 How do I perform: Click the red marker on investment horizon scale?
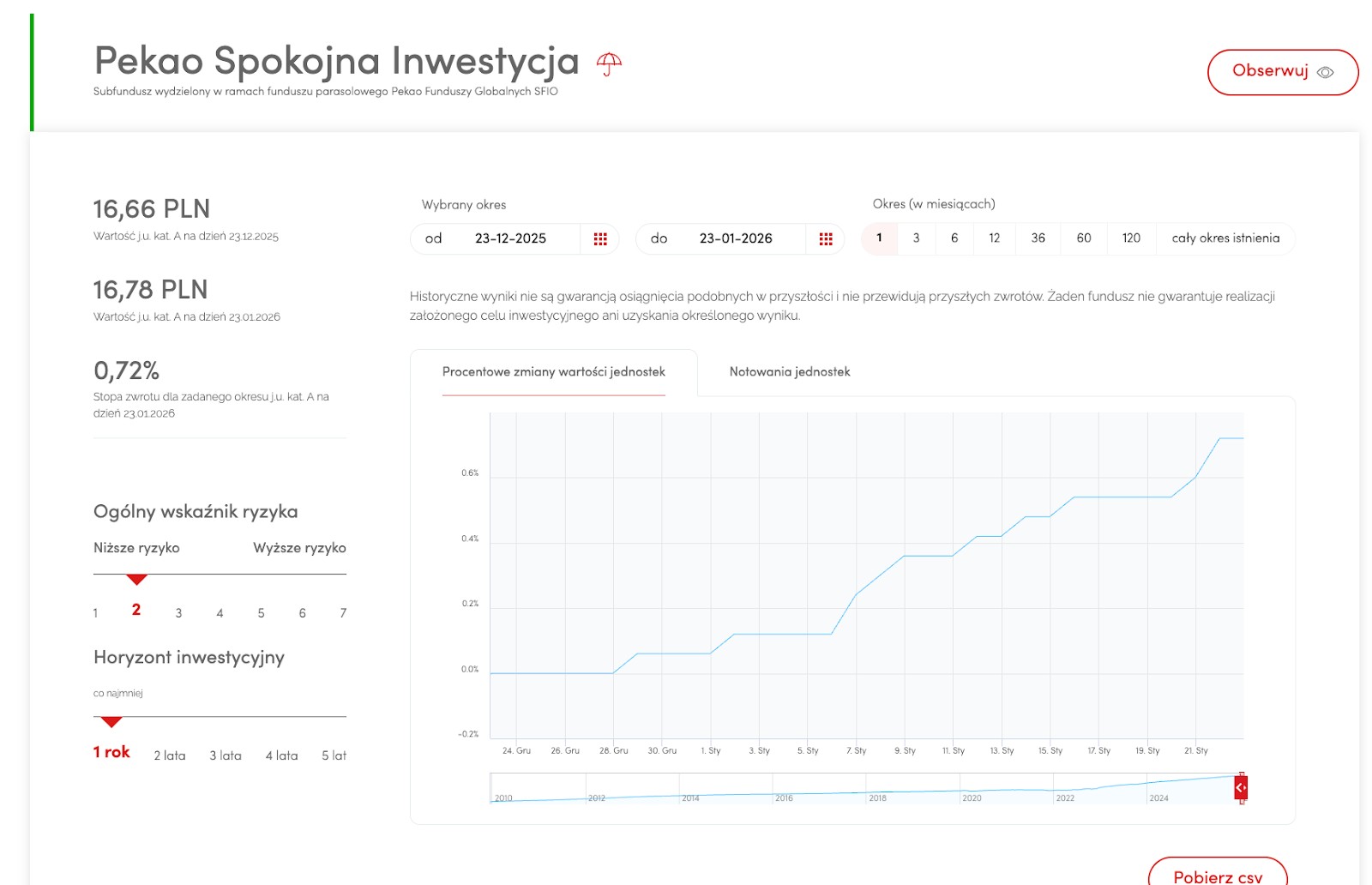pyautogui.click(x=111, y=722)
